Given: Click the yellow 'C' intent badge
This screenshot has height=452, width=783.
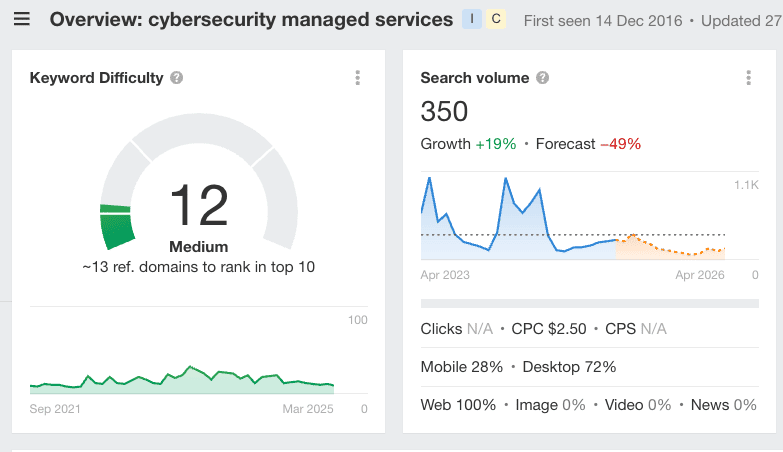Looking at the screenshot, I should (494, 20).
